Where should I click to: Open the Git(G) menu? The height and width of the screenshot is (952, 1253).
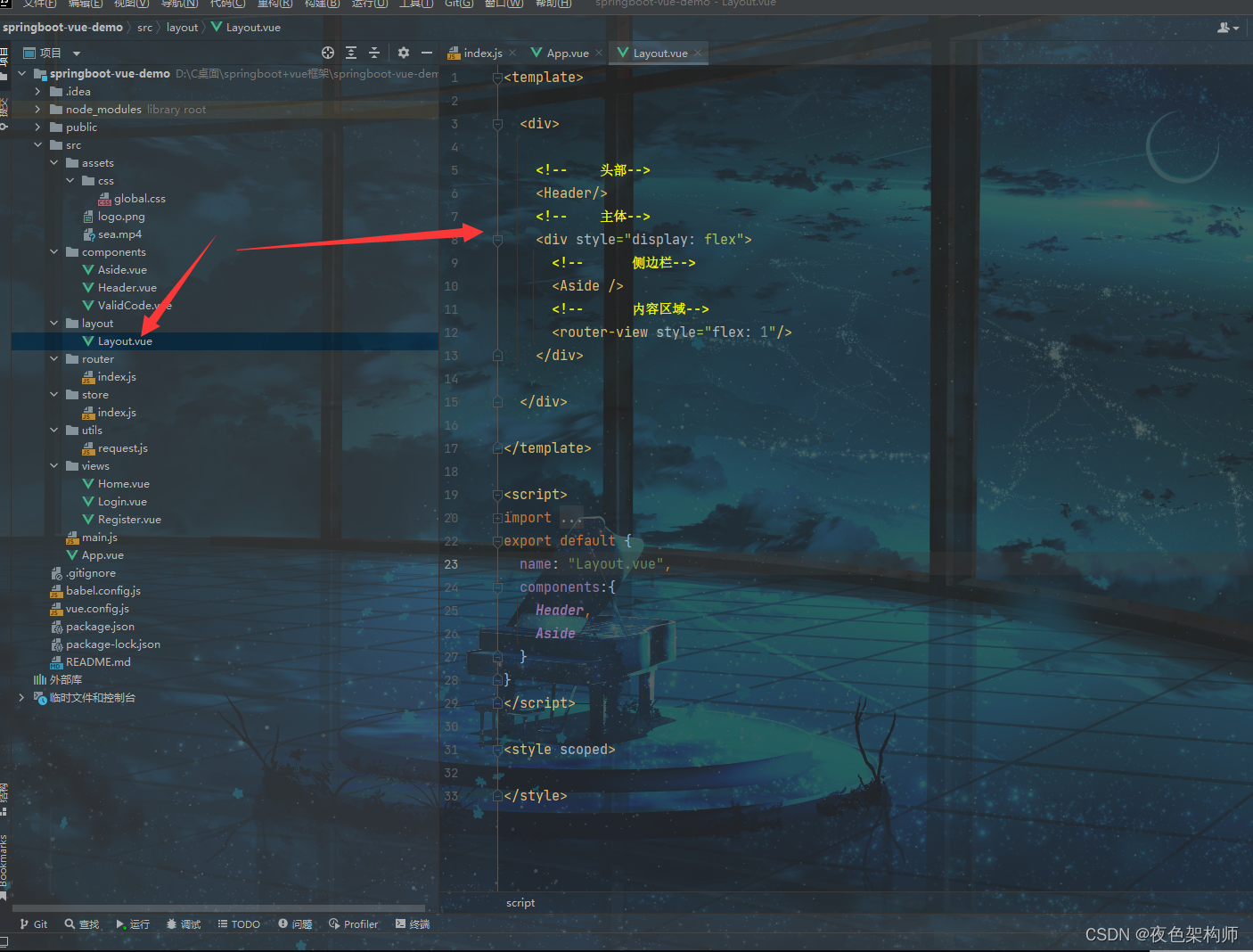tap(459, 4)
